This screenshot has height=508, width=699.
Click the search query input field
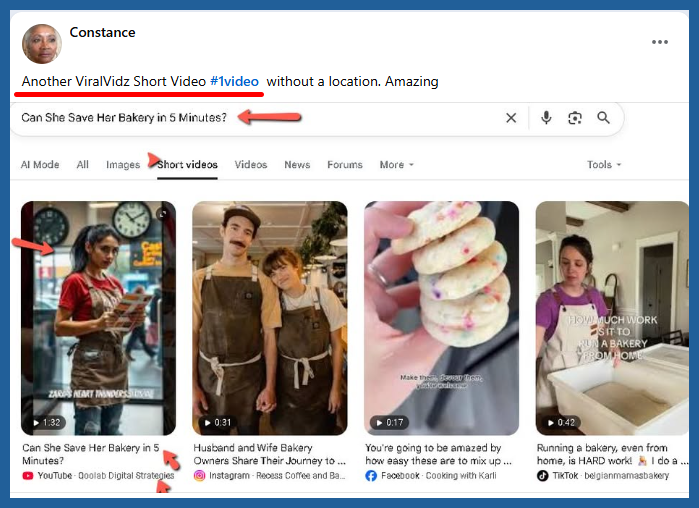click(250, 118)
